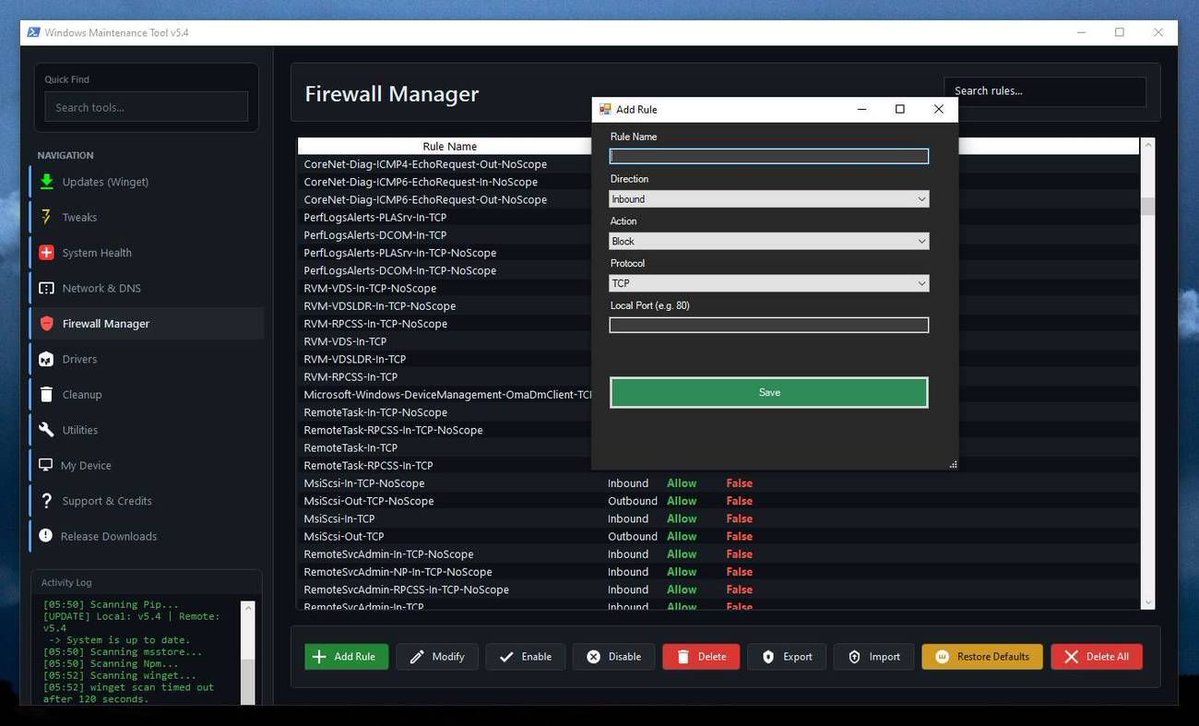Image resolution: width=1199 pixels, height=726 pixels.
Task: Save the new firewall rule
Action: 768,392
